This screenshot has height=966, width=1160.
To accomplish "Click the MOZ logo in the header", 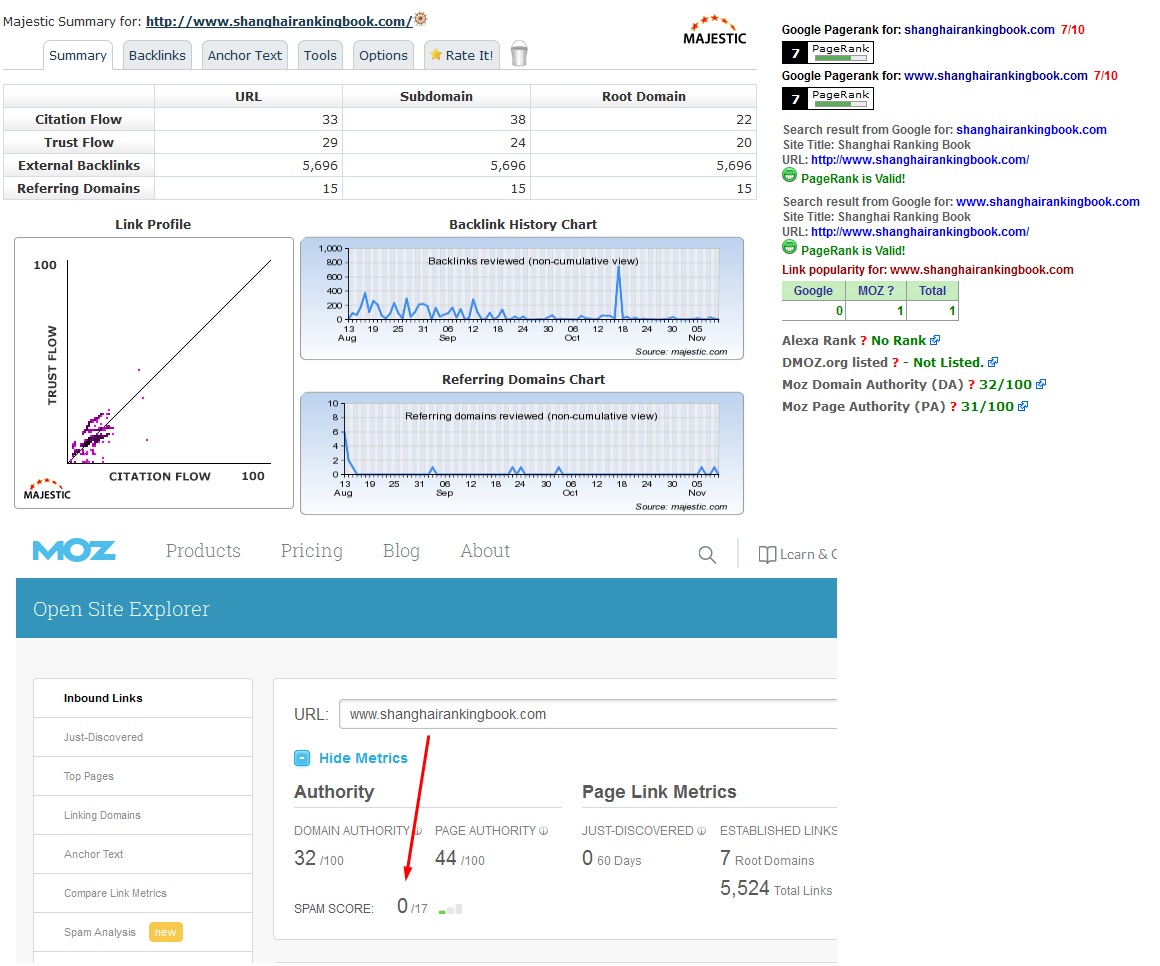I will (x=74, y=551).
